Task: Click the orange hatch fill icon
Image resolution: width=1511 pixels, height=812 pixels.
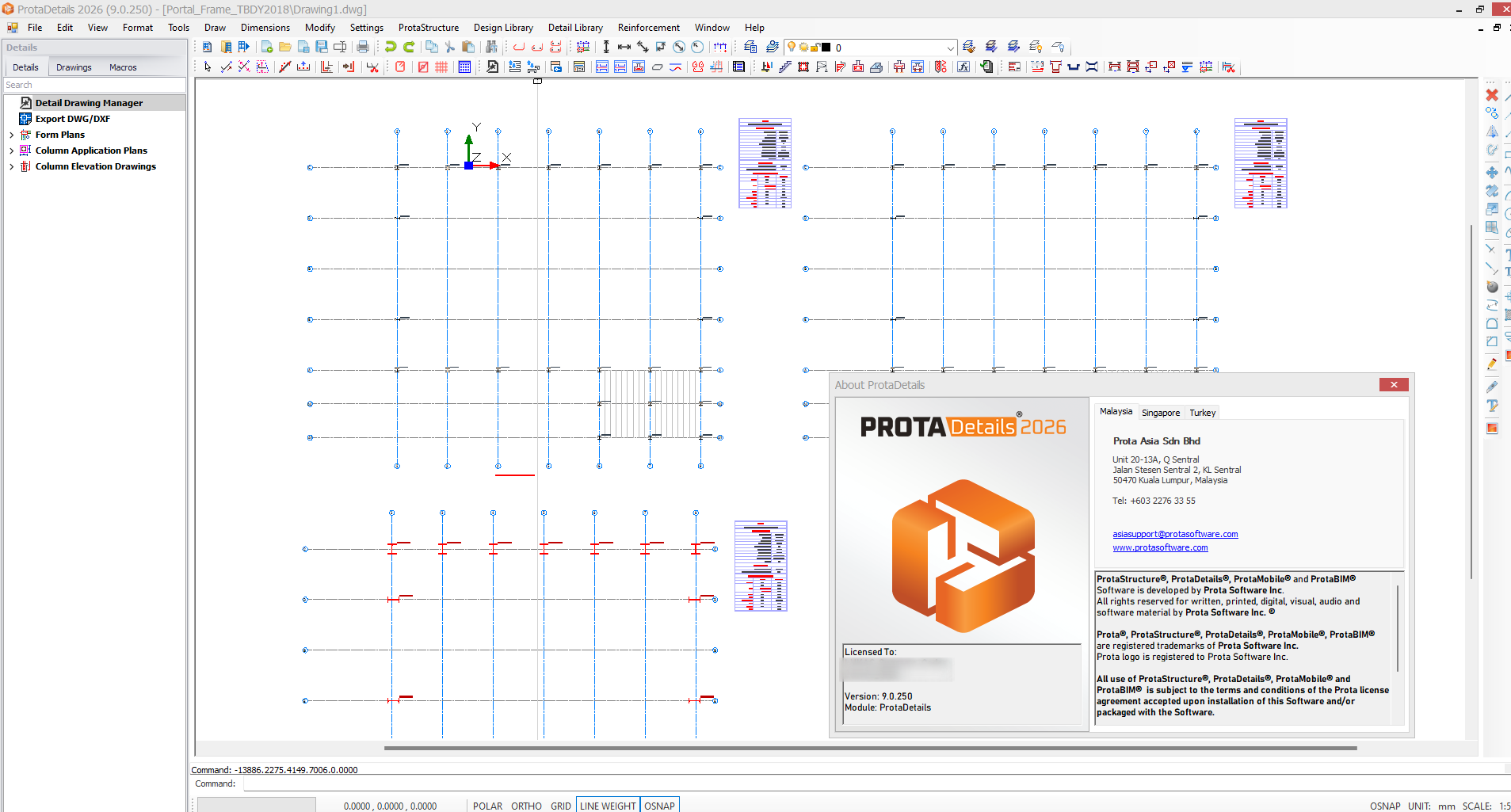Action: 1492,428
